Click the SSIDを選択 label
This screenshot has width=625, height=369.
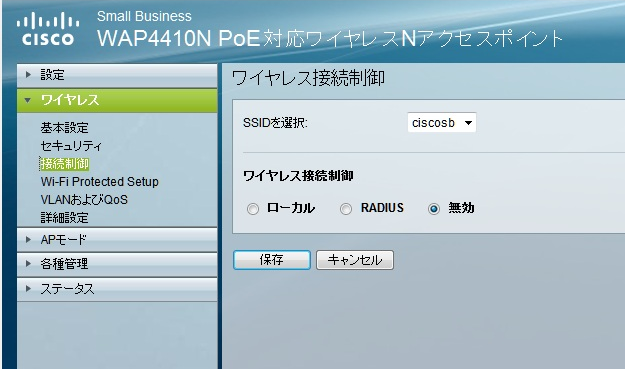[275, 123]
